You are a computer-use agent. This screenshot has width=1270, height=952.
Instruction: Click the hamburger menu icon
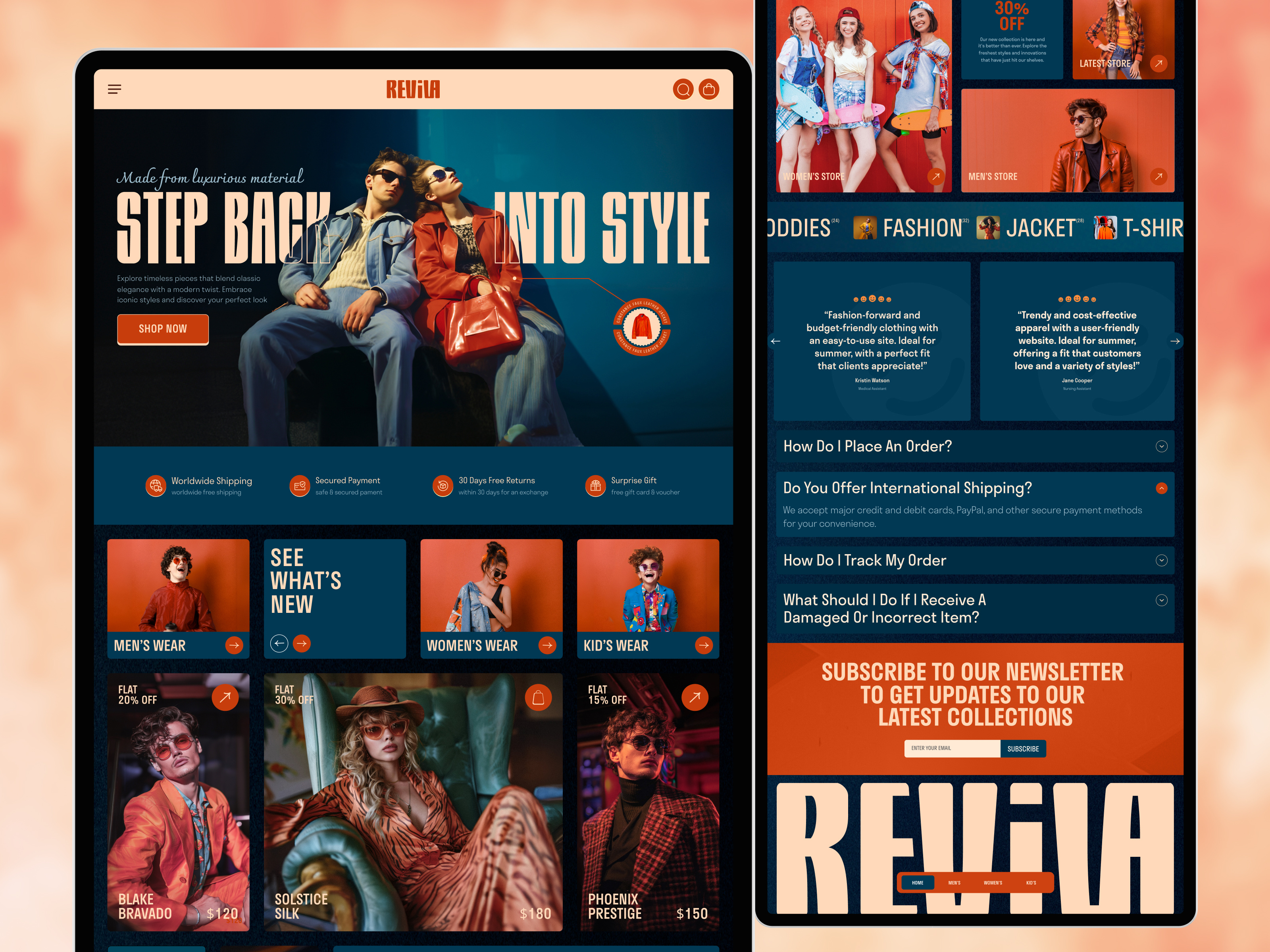[x=115, y=89]
